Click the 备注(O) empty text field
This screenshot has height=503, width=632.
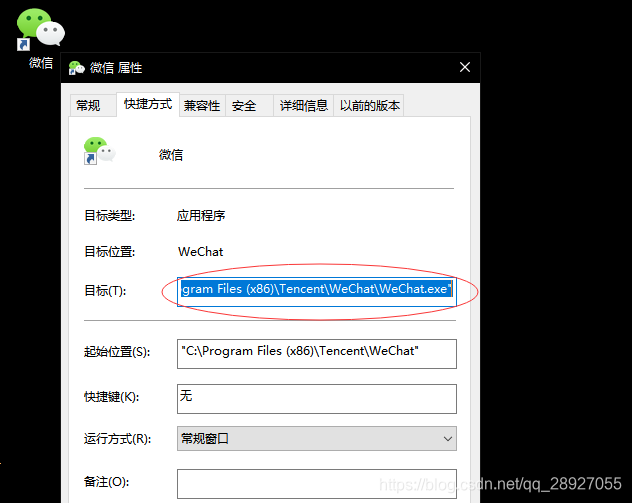[317, 484]
